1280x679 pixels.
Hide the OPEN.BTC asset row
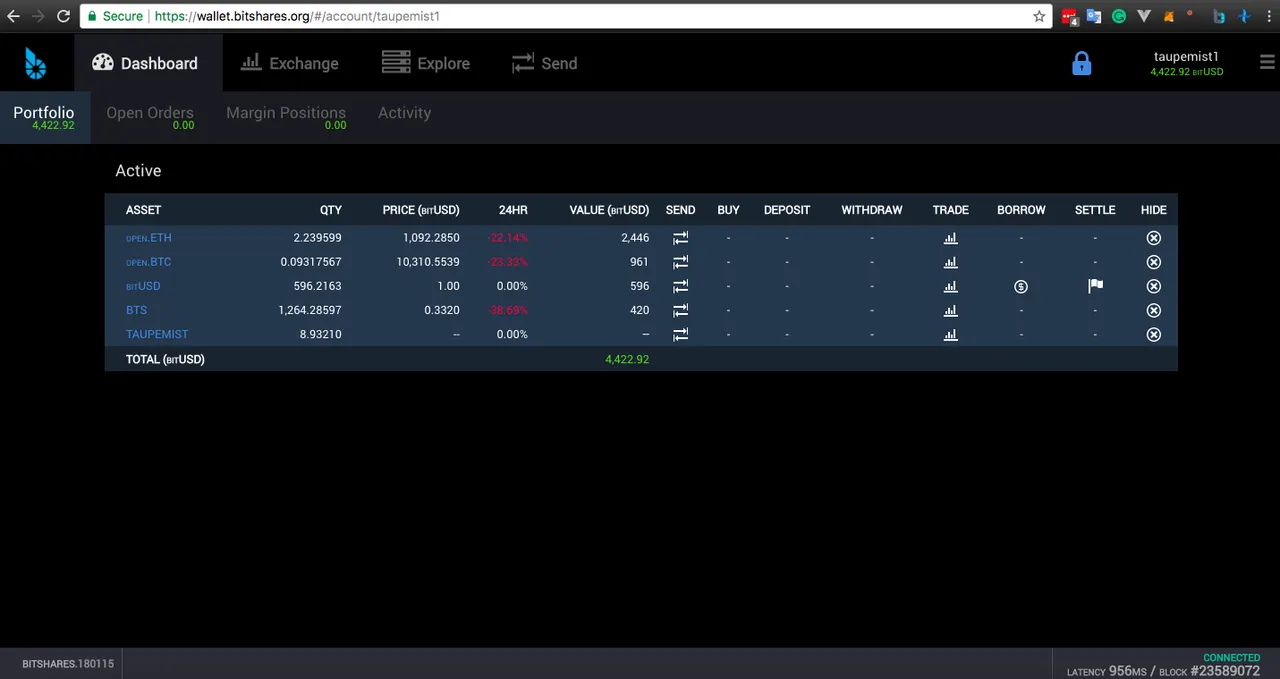click(x=1153, y=262)
